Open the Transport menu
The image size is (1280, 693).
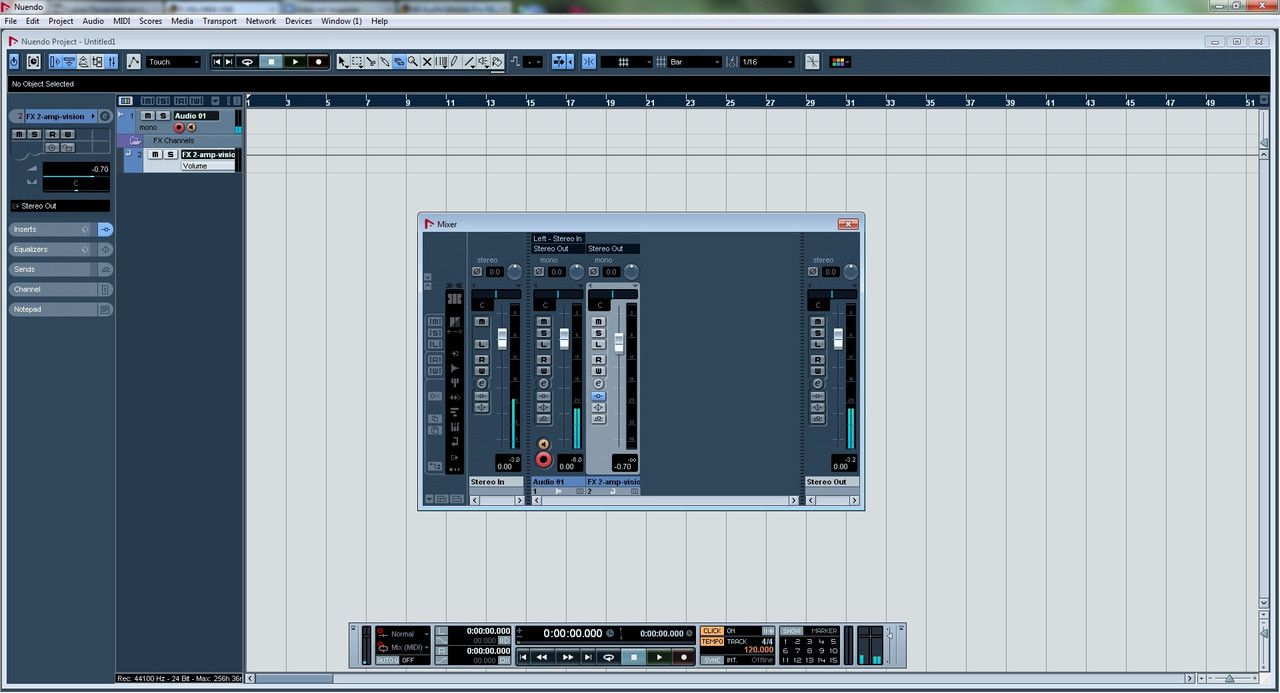(x=220, y=21)
